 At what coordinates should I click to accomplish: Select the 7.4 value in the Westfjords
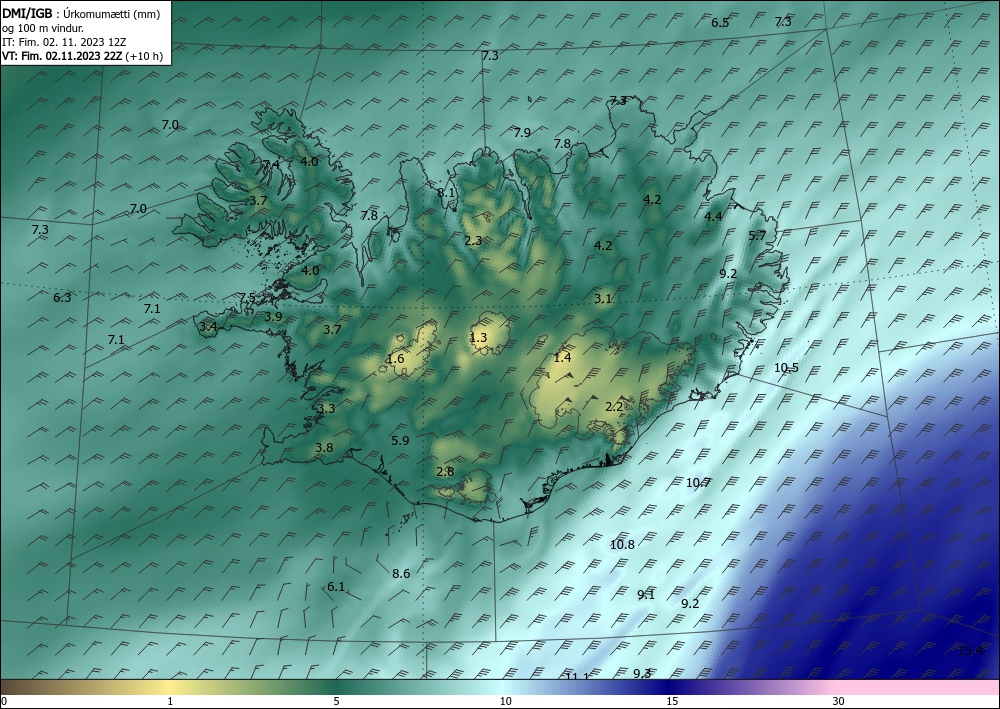(x=271, y=164)
